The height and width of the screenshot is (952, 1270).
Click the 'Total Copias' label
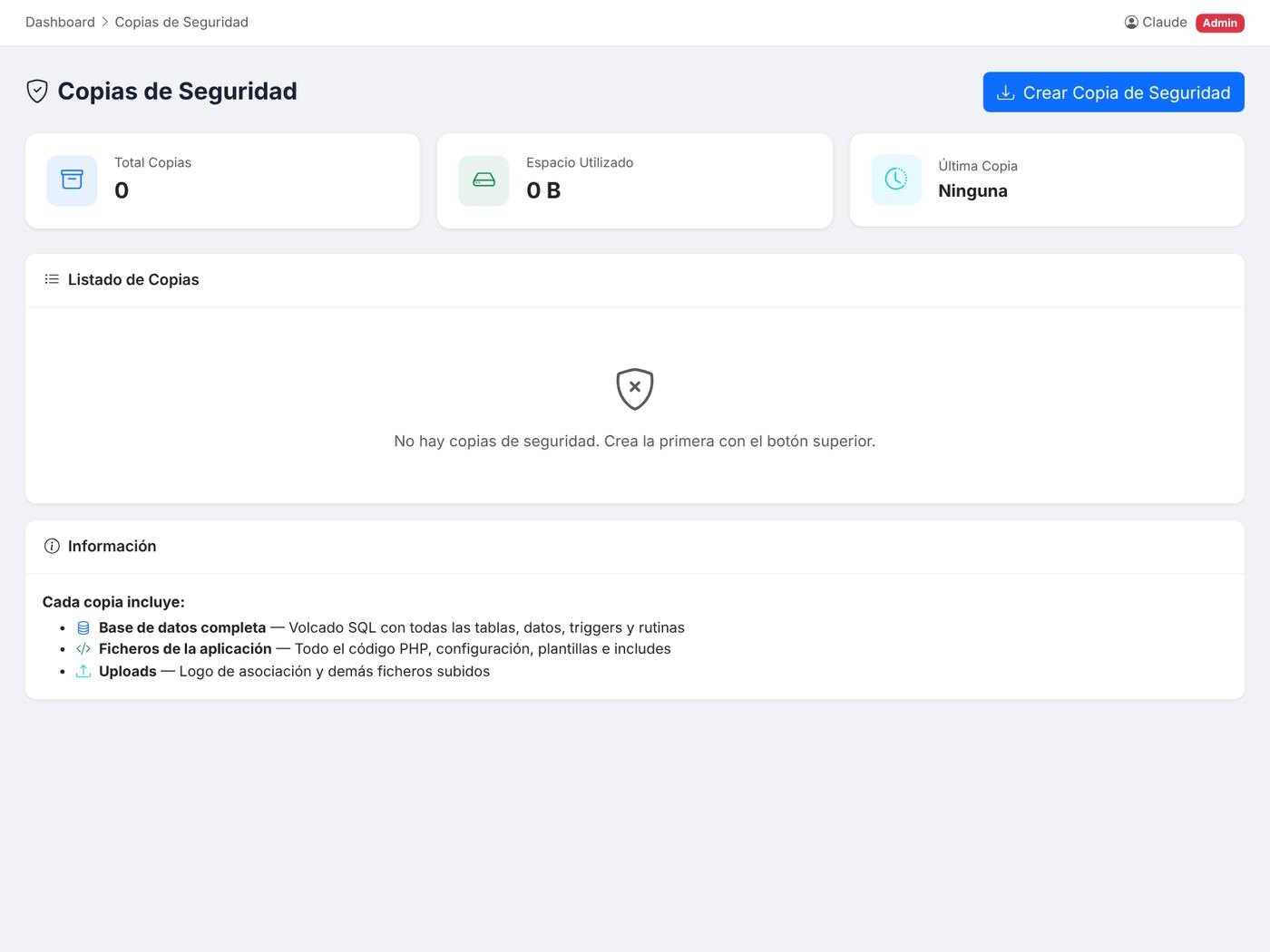tap(152, 162)
